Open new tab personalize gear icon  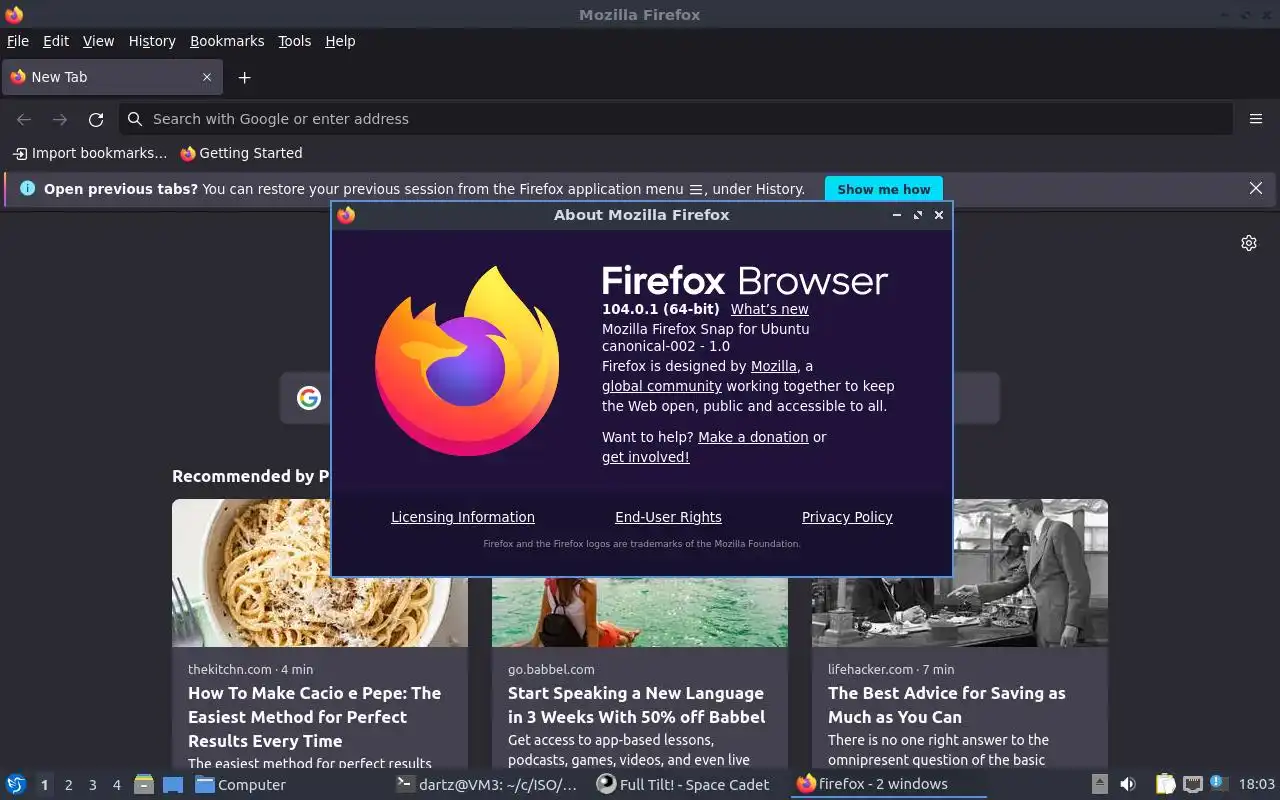[x=1249, y=243]
